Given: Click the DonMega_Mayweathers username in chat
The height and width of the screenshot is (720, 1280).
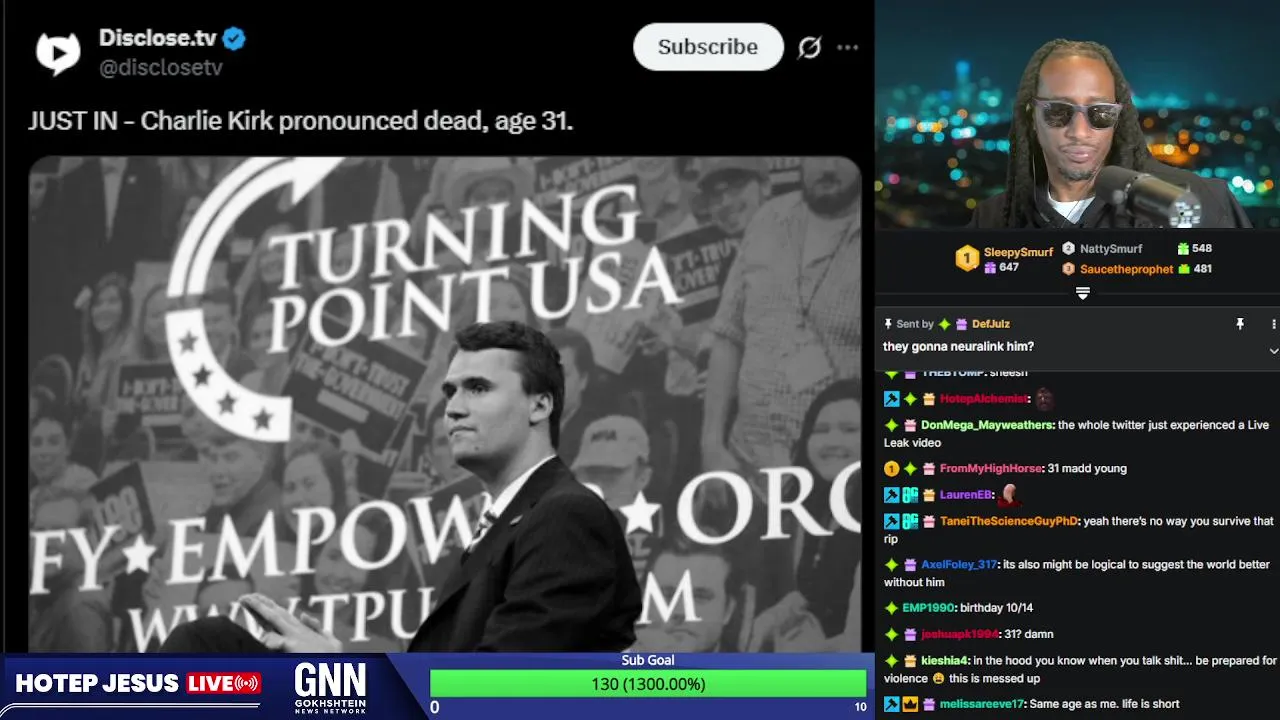Looking at the screenshot, I should (x=987, y=425).
